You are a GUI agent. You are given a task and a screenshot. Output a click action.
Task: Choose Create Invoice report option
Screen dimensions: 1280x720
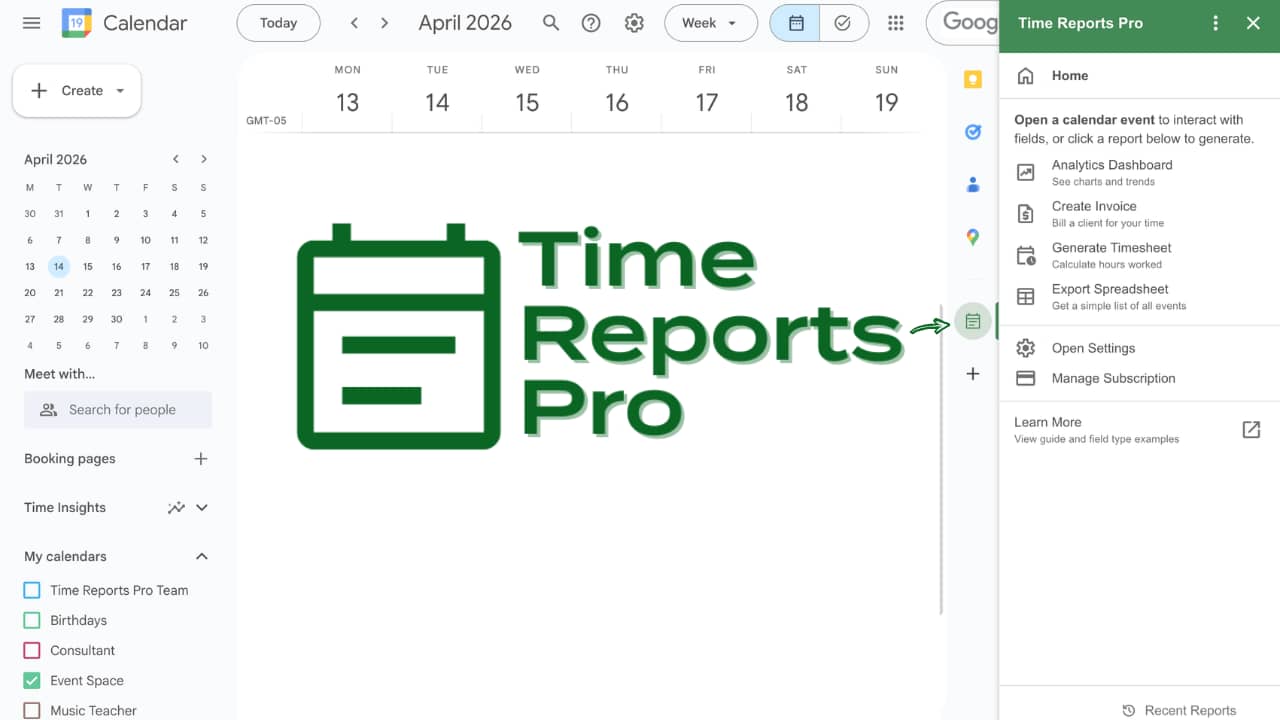coord(1094,213)
